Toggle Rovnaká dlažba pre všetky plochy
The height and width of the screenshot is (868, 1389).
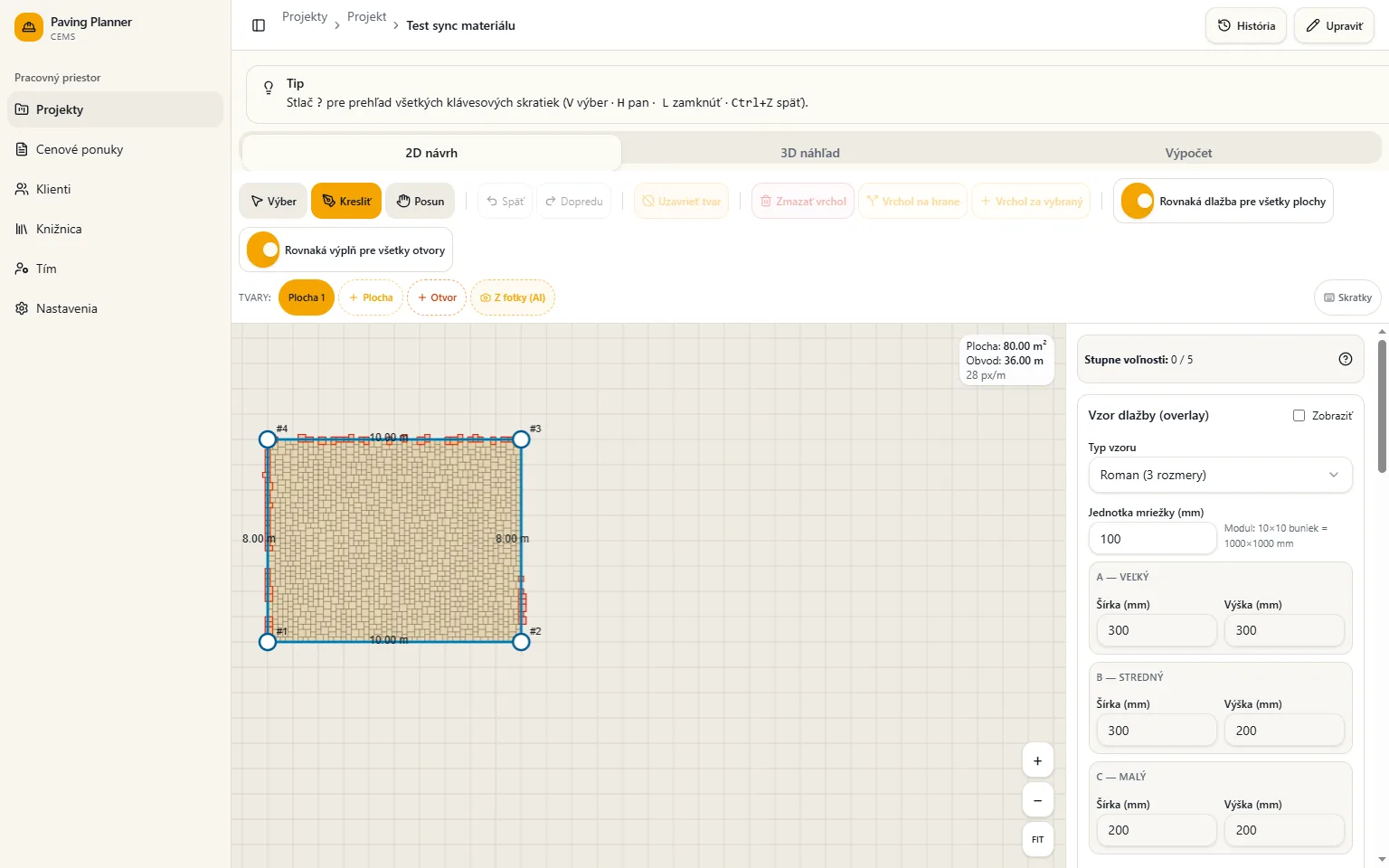[x=1138, y=201]
